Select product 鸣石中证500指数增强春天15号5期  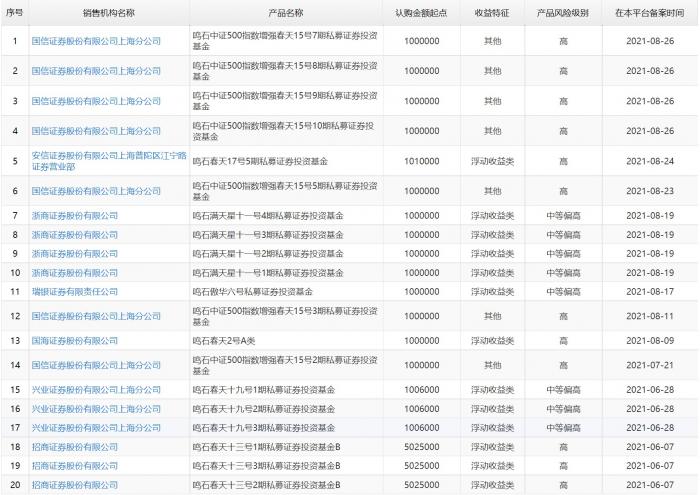click(285, 191)
